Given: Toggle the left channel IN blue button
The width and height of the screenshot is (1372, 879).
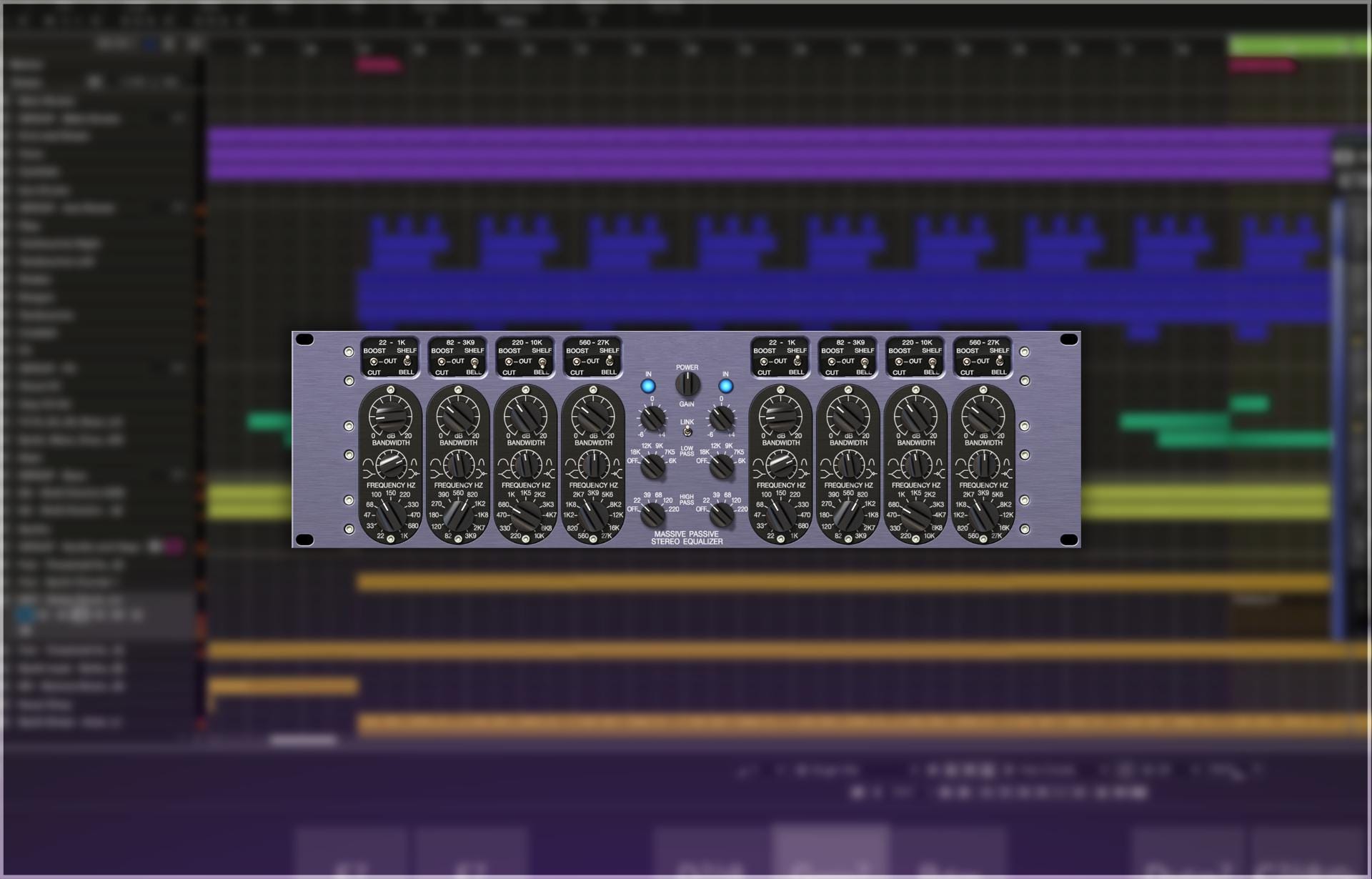Looking at the screenshot, I should (648, 386).
